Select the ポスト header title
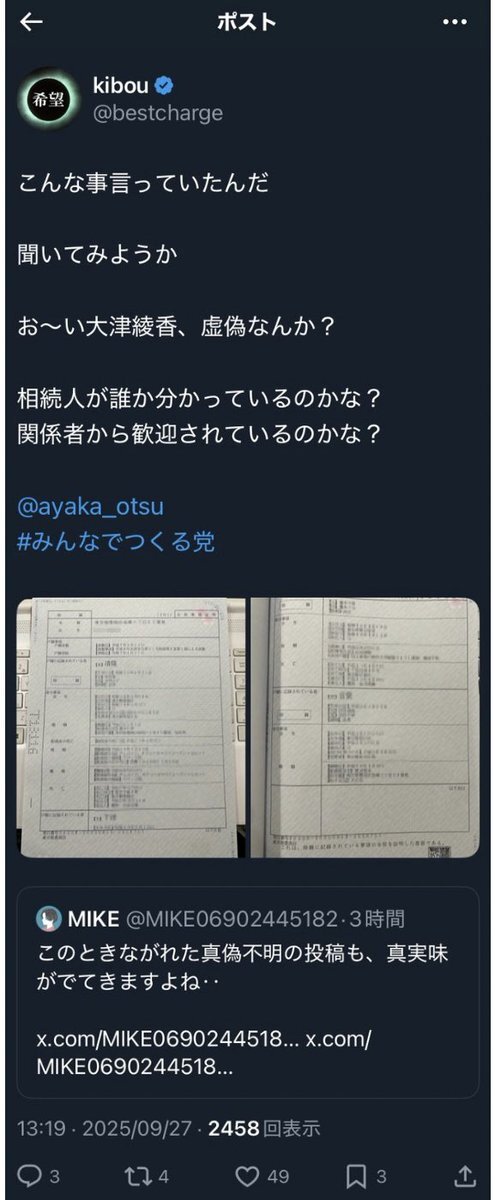 (x=247, y=23)
